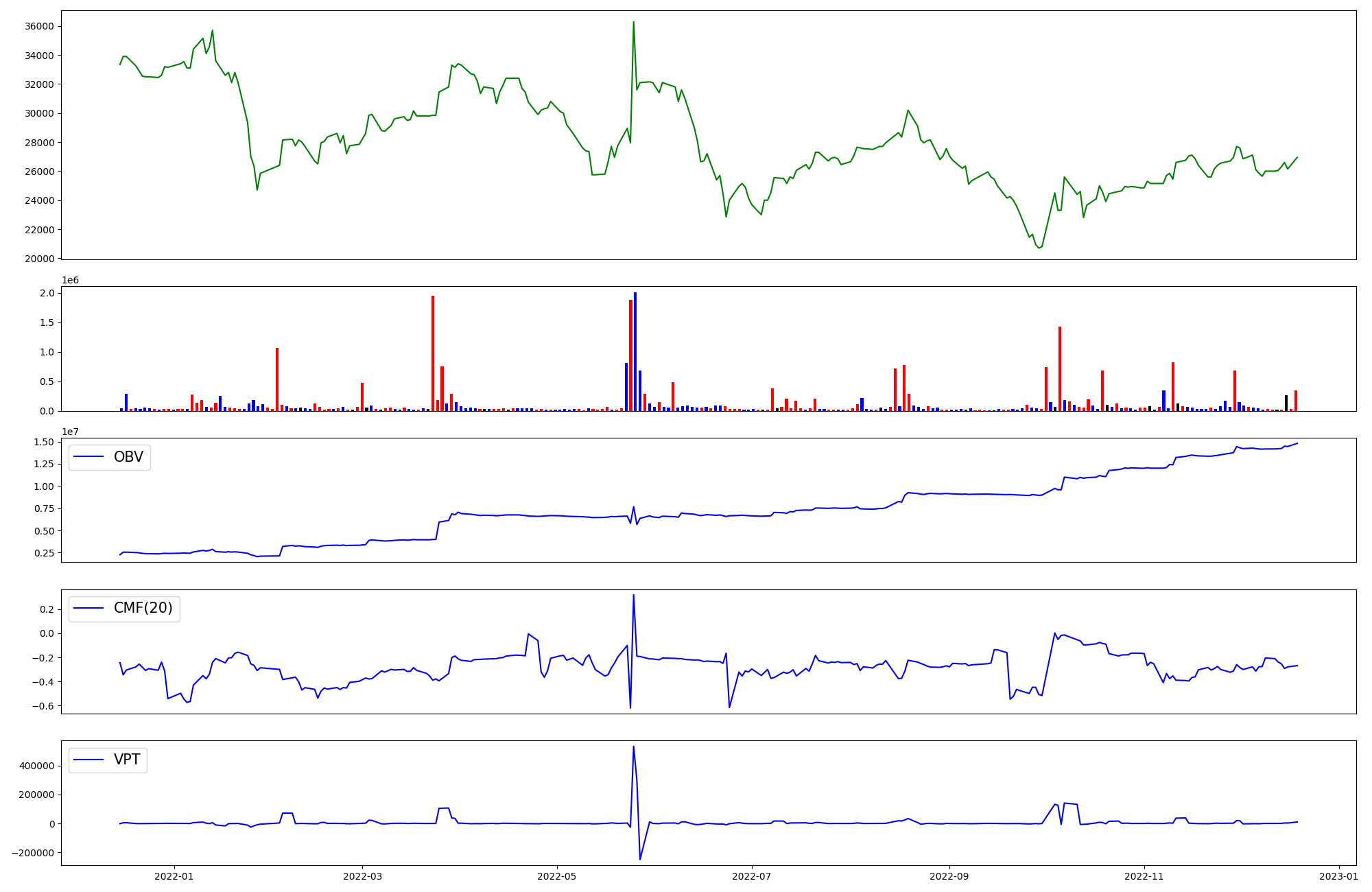This screenshot has height=892, width=1372.
Task: Click the 1e7 OBV scale multiplier
Action: pyautogui.click(x=70, y=432)
